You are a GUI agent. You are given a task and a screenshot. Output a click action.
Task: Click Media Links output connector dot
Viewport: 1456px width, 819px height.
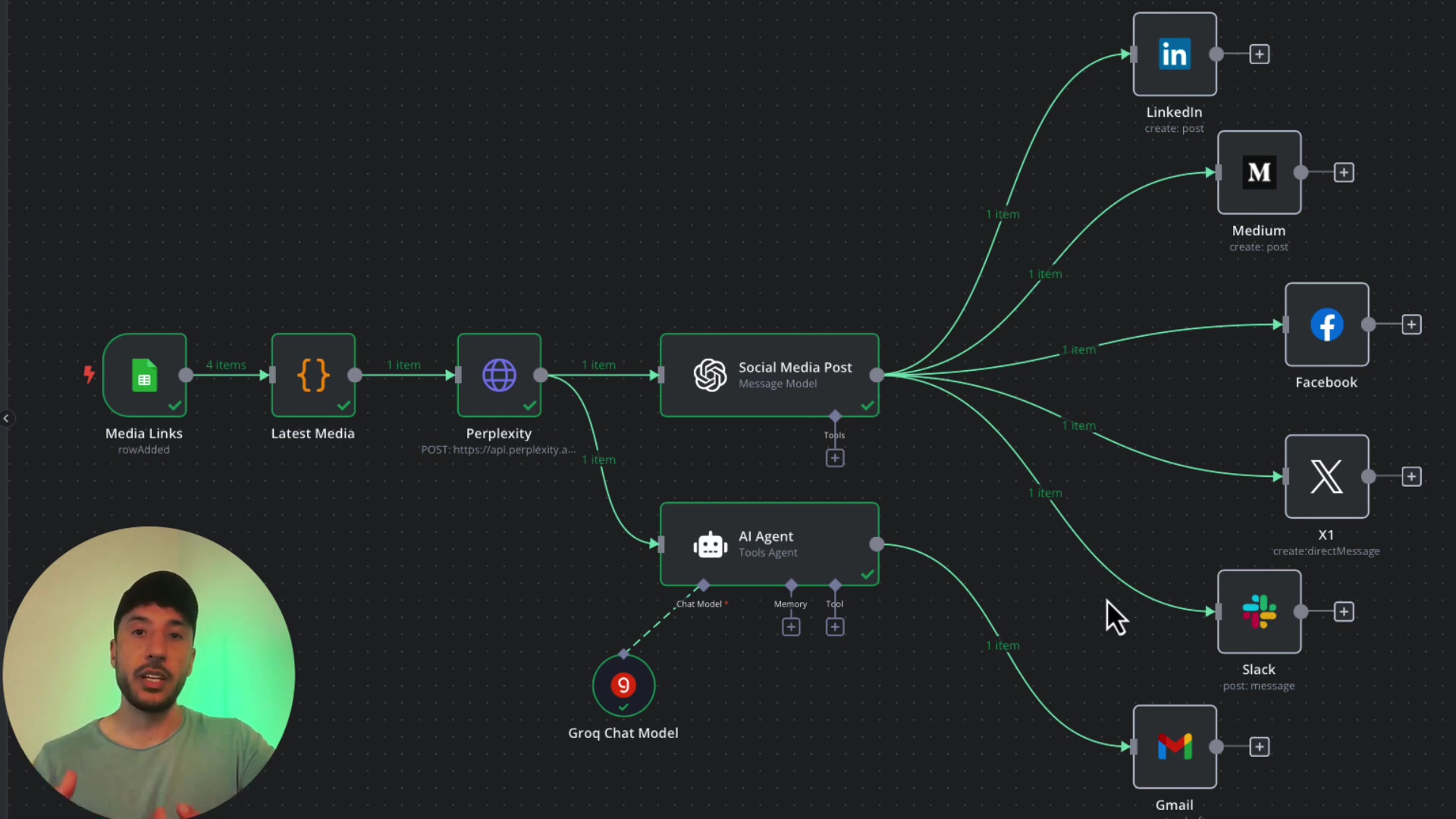point(186,375)
